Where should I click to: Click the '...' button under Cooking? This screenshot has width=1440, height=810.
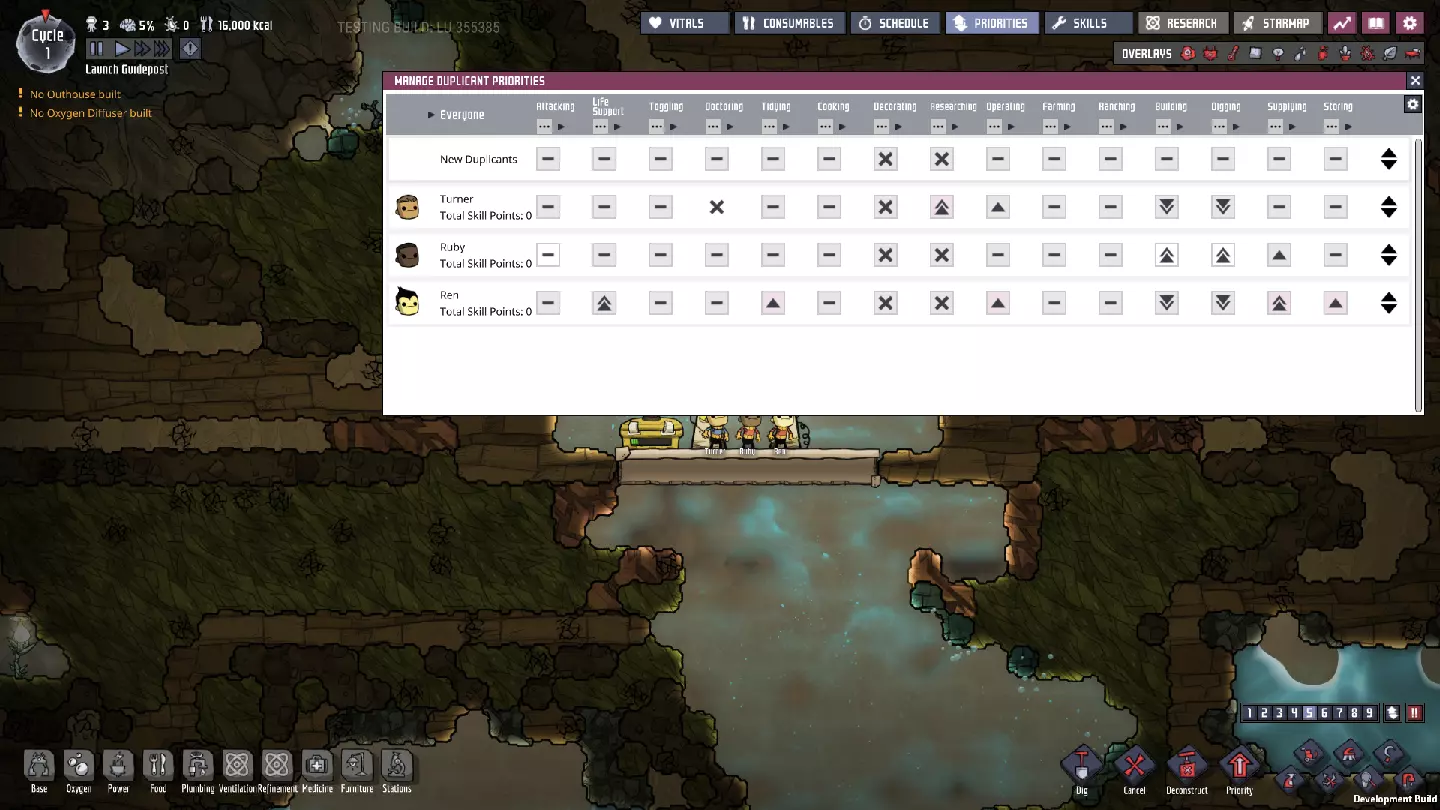[x=825, y=127]
